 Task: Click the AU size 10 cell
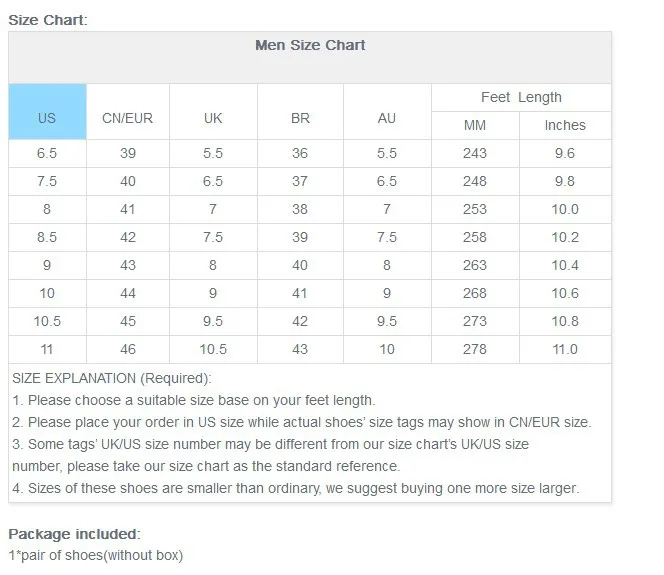[x=387, y=349]
